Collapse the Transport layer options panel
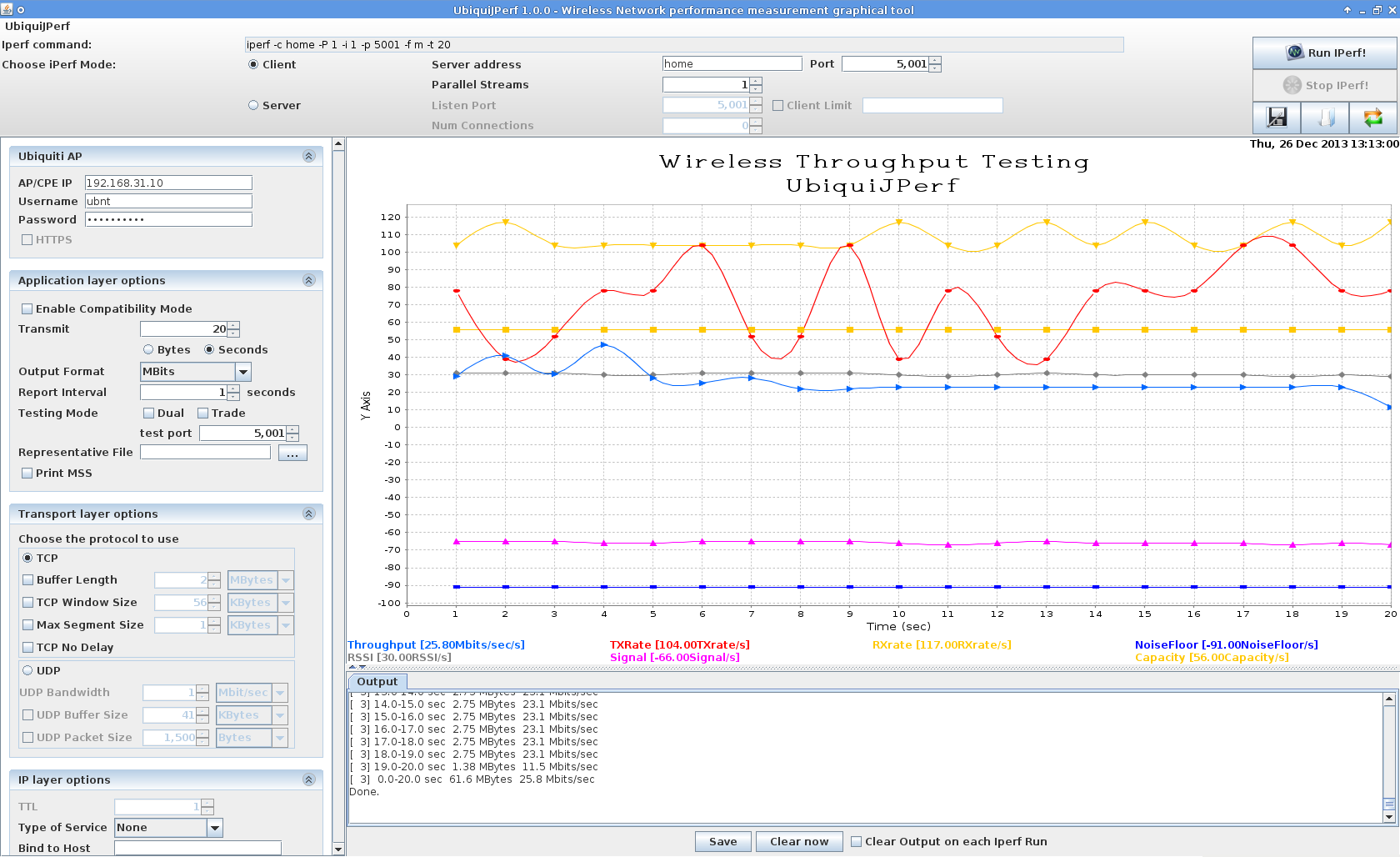Screen dimensions: 1400x857 point(308,514)
